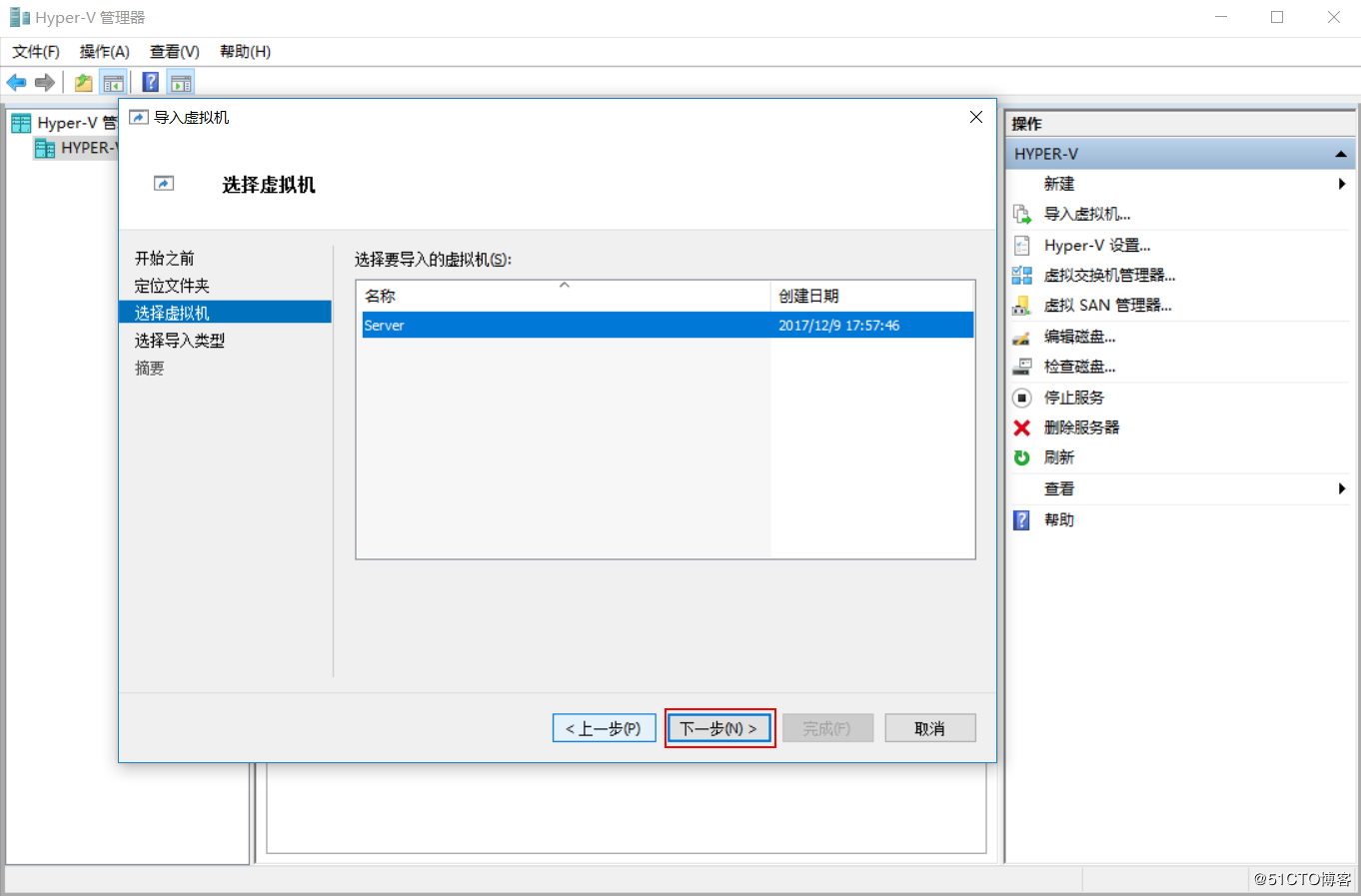Screen dimensions: 1361x896
Task: Click the 检查磁盘 icon
Action: 1023,366
